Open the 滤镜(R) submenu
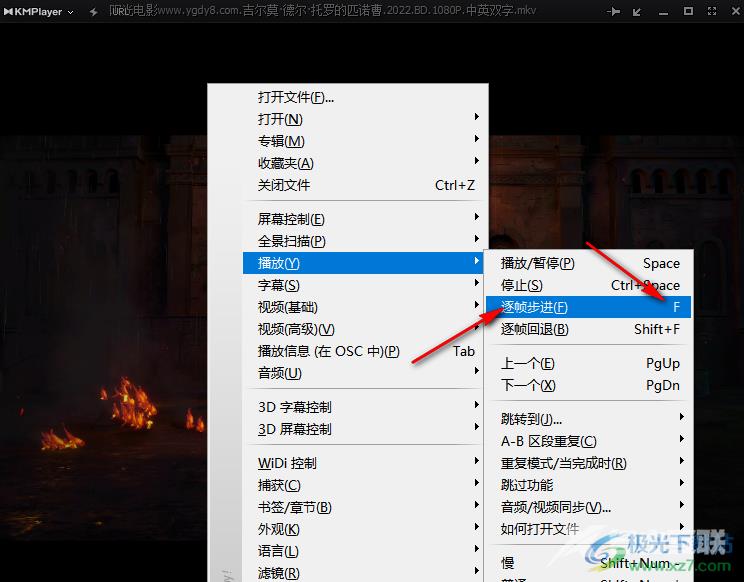The width and height of the screenshot is (744, 582). [365, 573]
